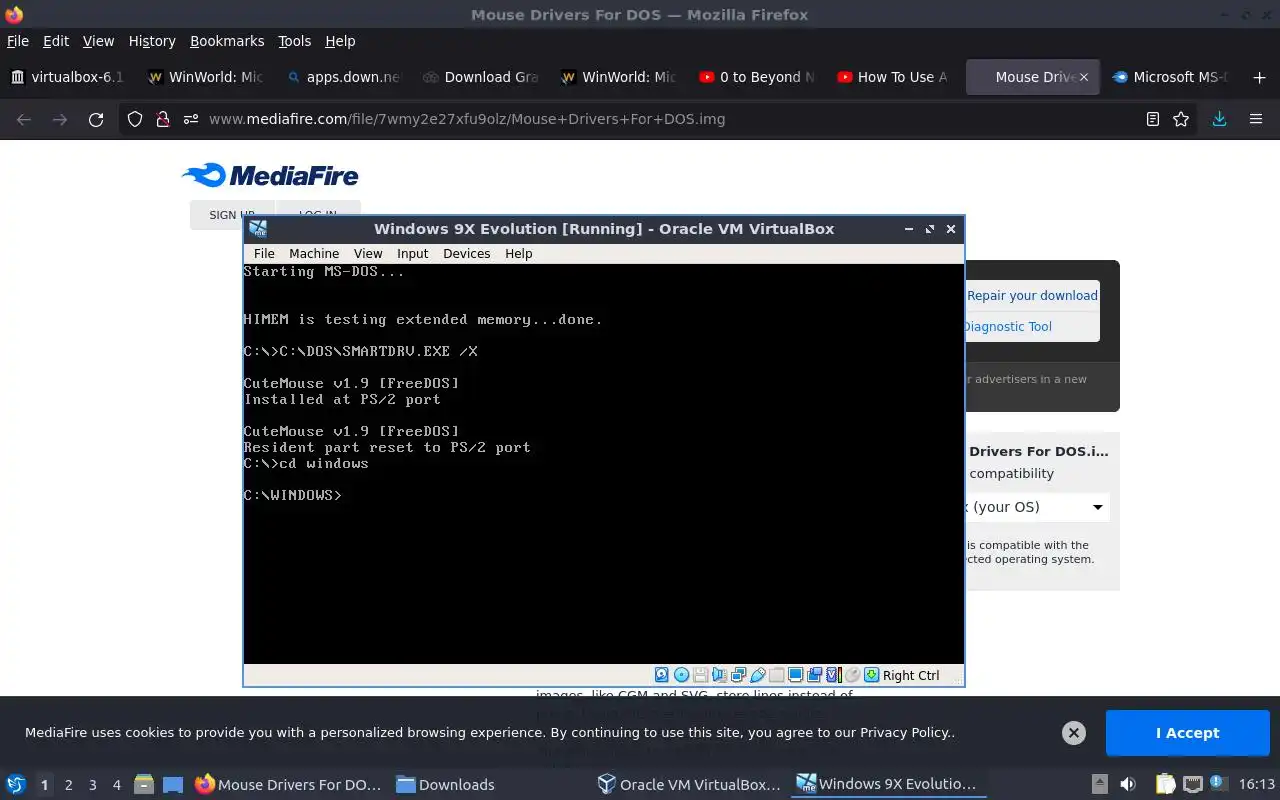
Task: Click the VT-x CPU execution indicator
Action: coord(834,675)
